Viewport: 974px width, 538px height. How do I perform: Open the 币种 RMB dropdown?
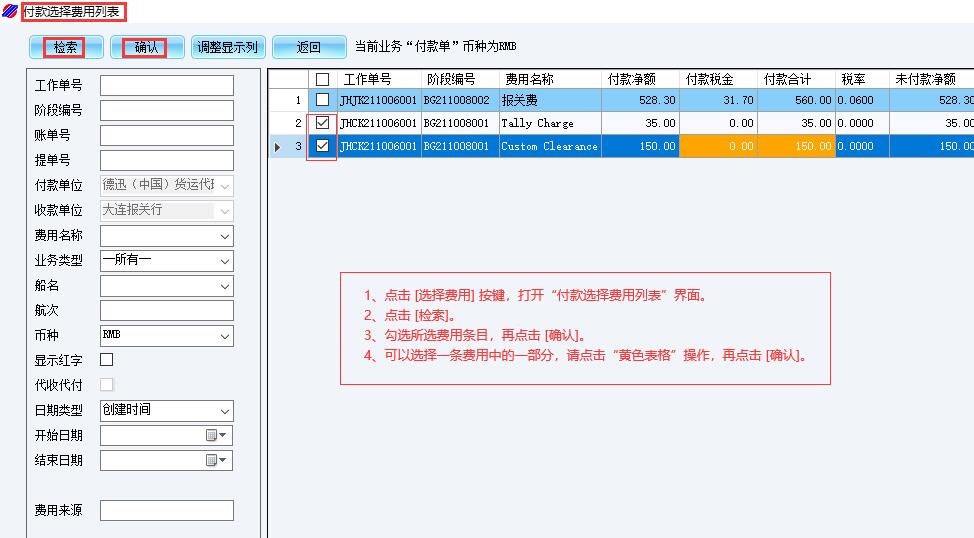[224, 336]
